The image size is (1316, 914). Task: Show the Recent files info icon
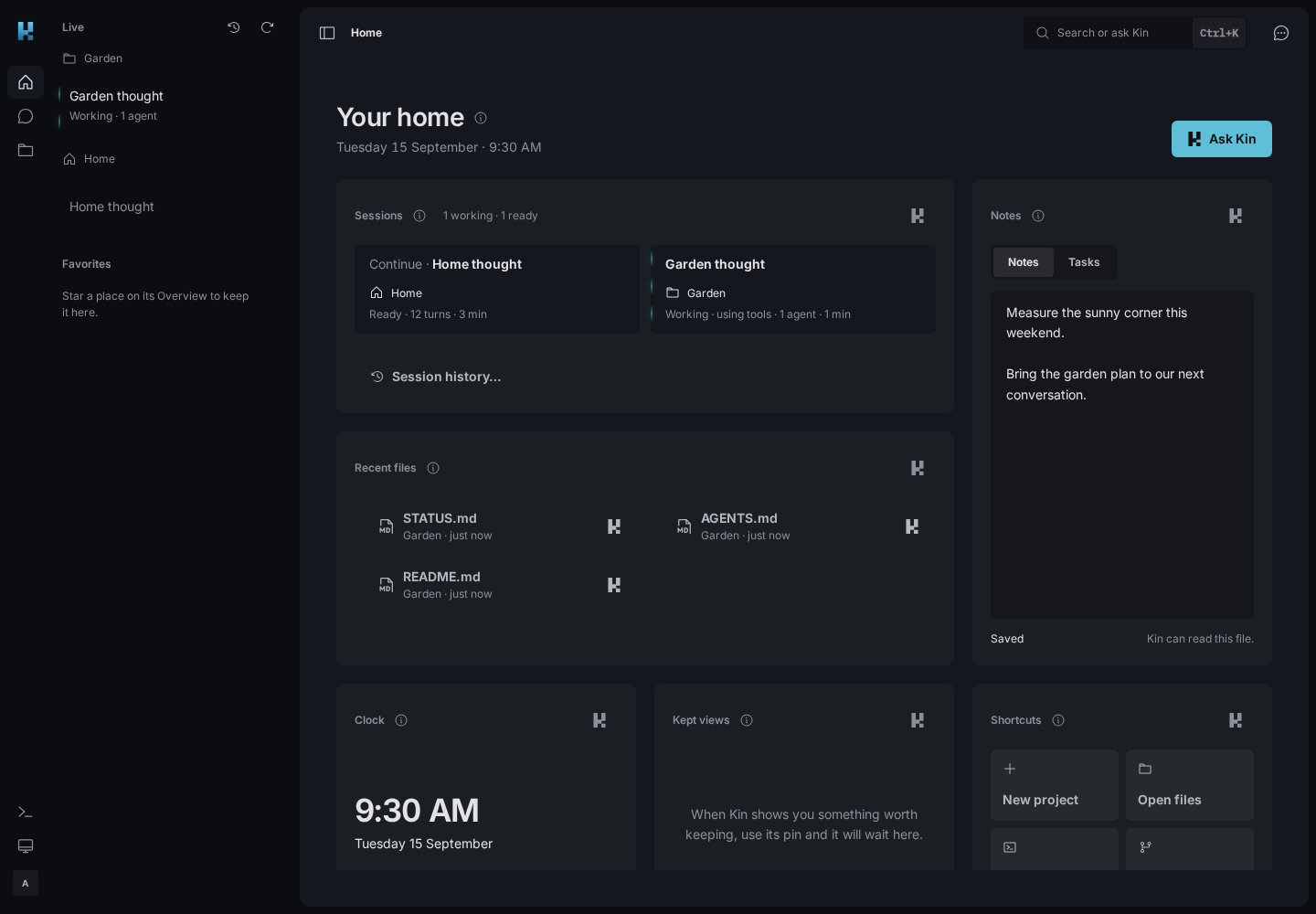(x=433, y=468)
